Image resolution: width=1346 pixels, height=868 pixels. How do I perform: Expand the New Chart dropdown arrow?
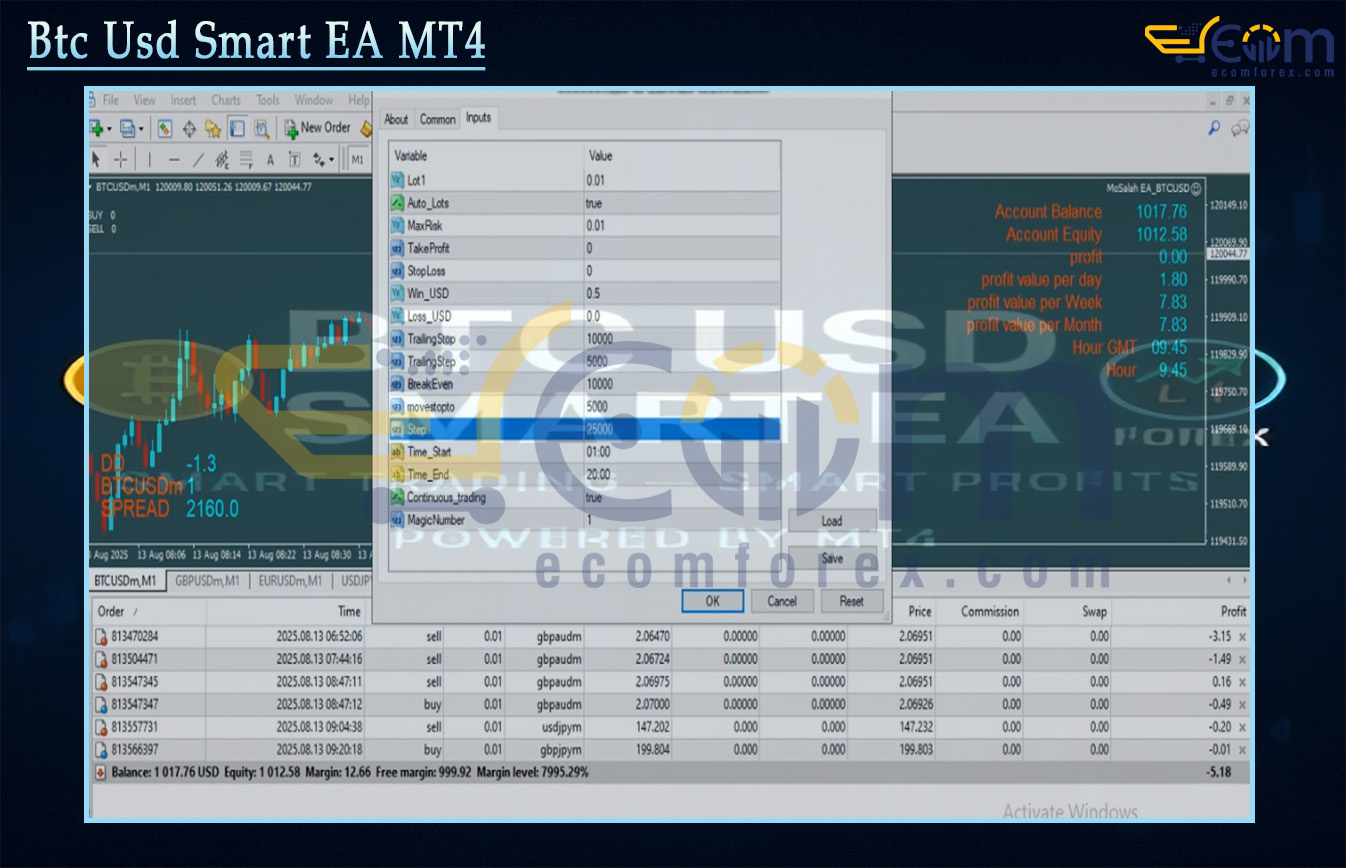pos(109,128)
